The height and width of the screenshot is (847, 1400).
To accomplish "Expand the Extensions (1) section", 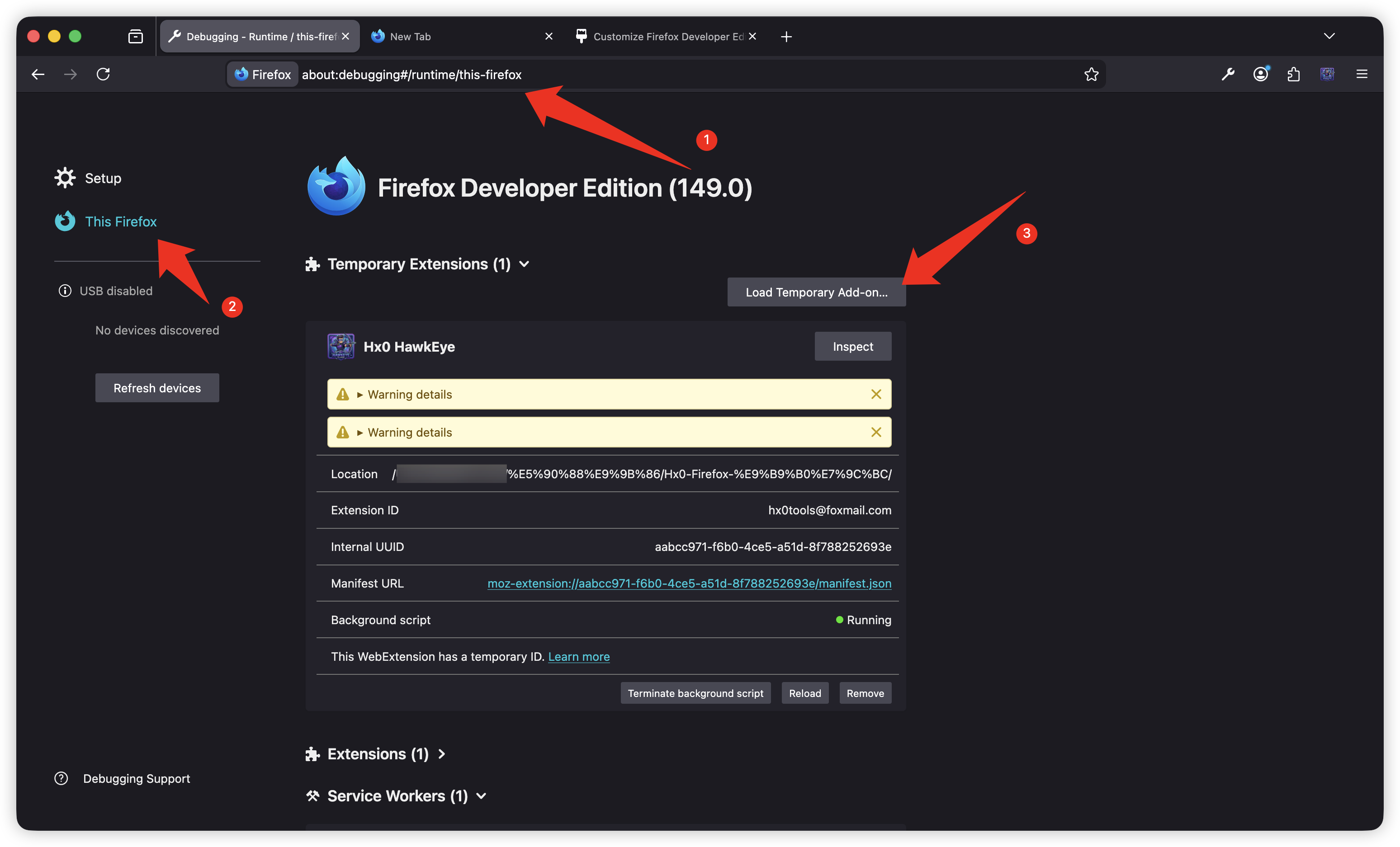I will [x=441, y=754].
